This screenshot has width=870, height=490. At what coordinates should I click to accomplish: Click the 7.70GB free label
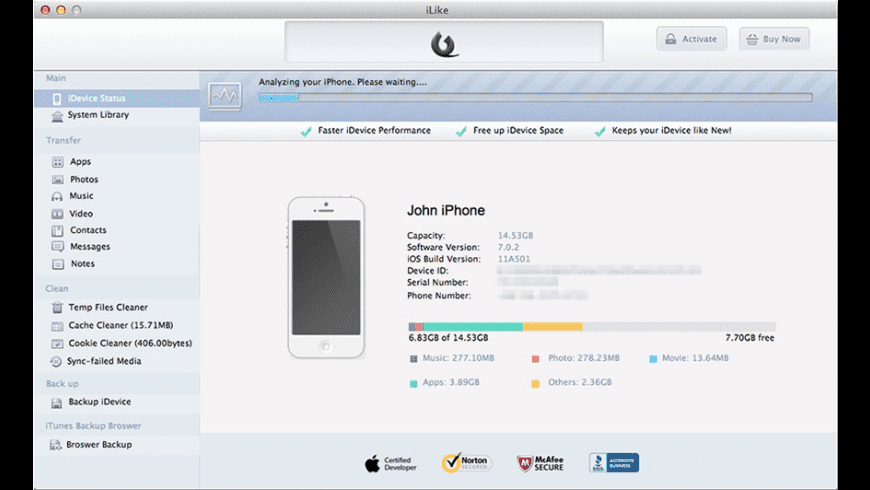(750, 337)
